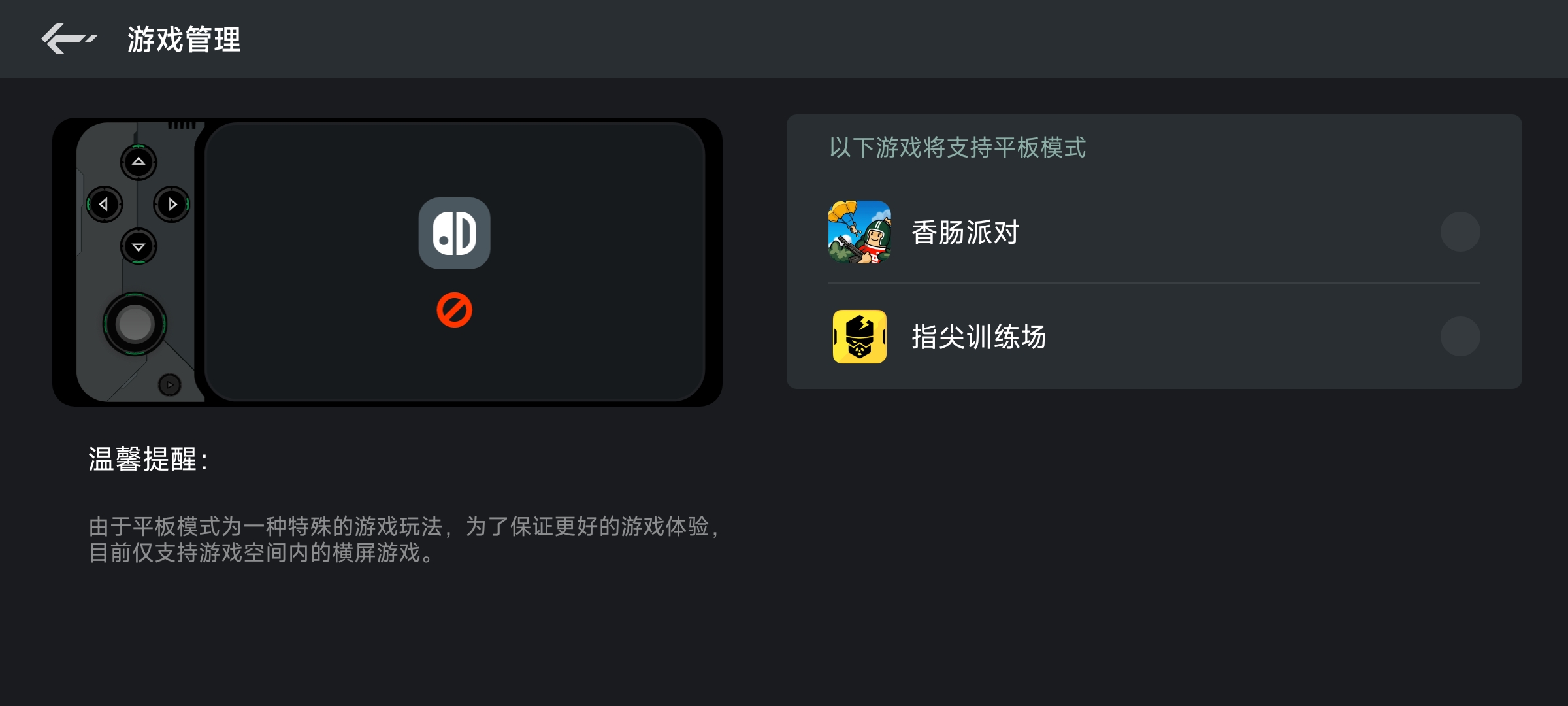Tap the up arrow on the gamepad
This screenshot has width=1568, height=706.
(139, 161)
